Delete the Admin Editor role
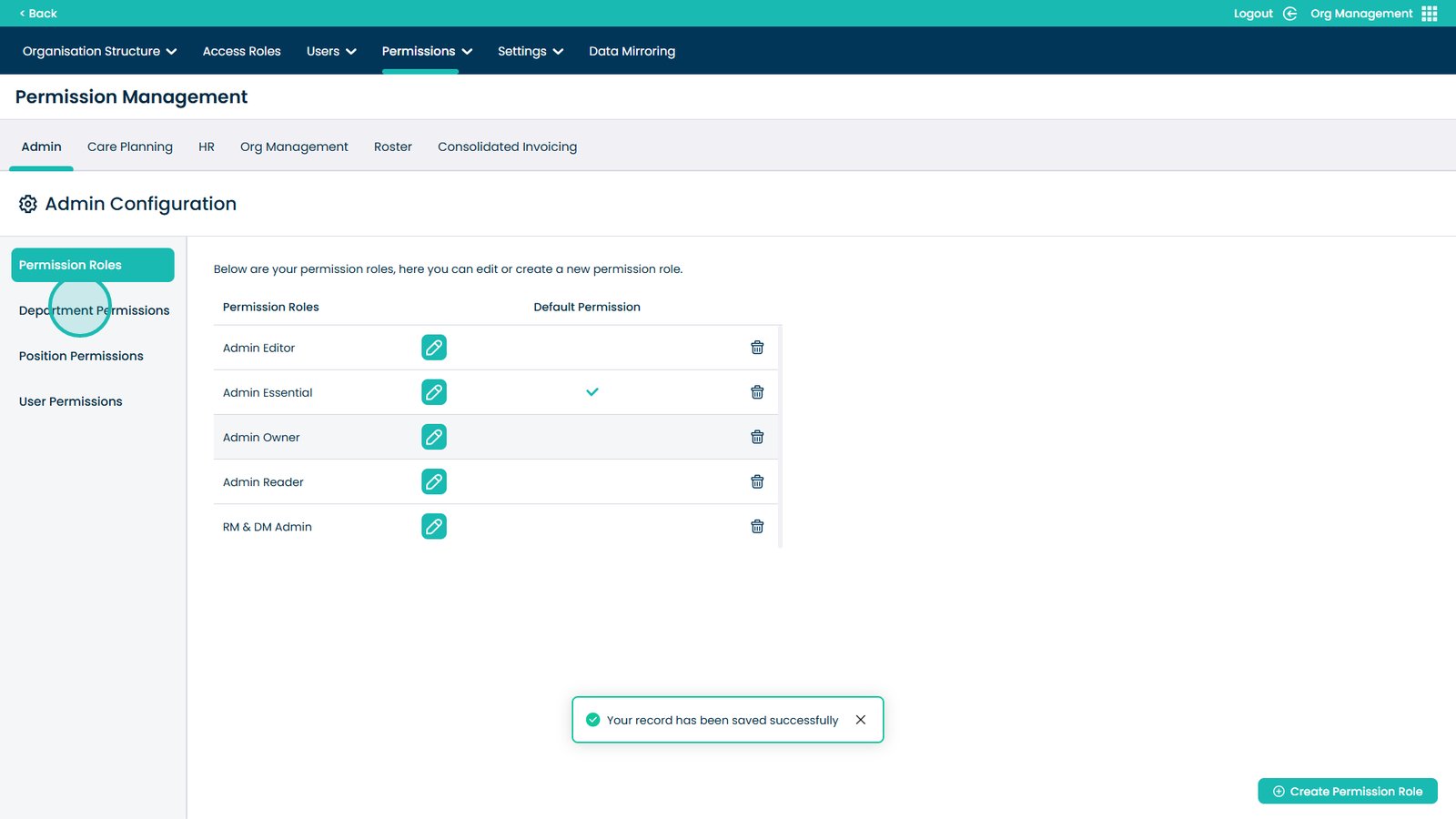This screenshot has width=1456, height=819. [756, 348]
